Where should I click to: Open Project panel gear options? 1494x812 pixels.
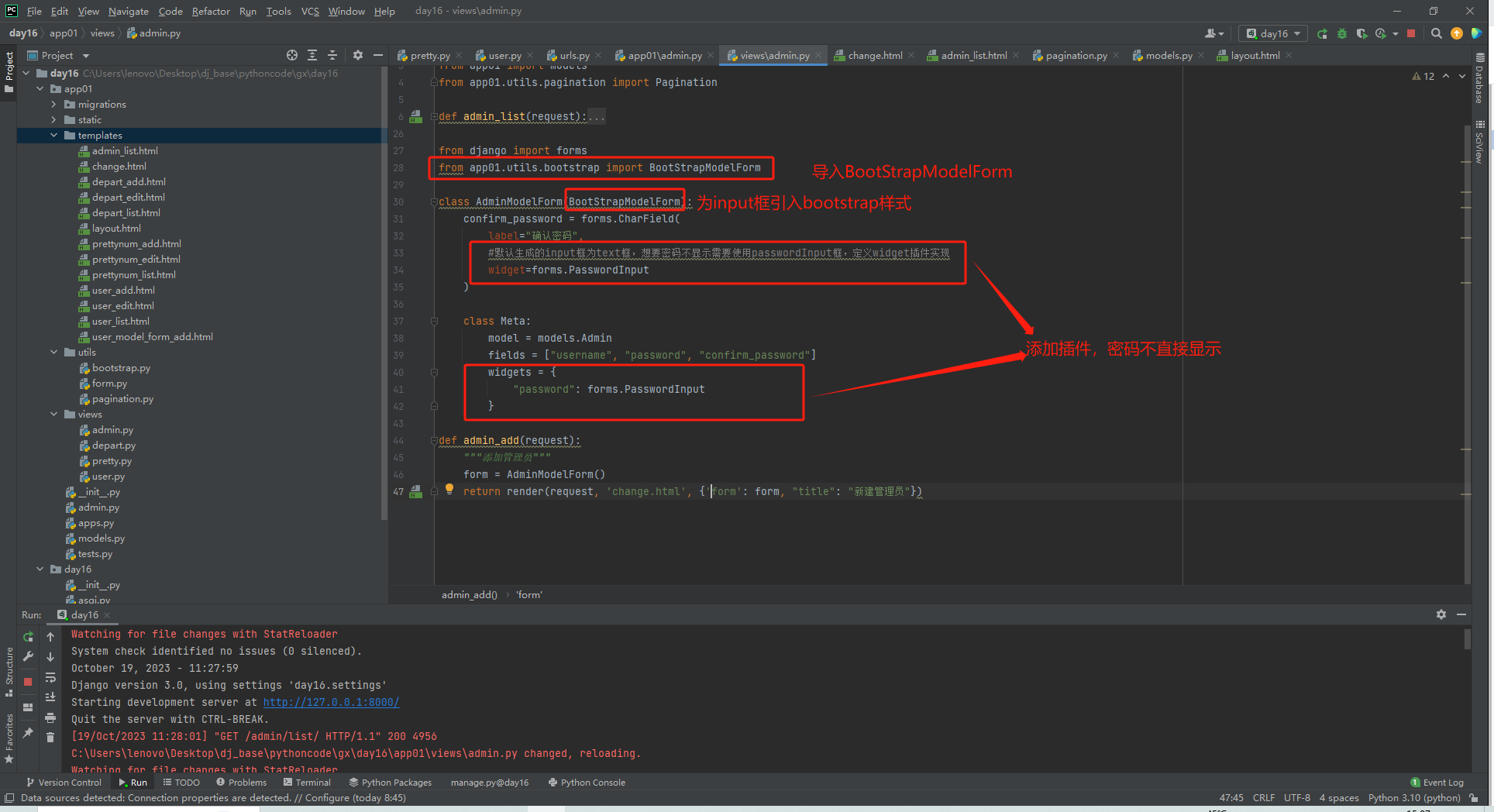tap(357, 55)
